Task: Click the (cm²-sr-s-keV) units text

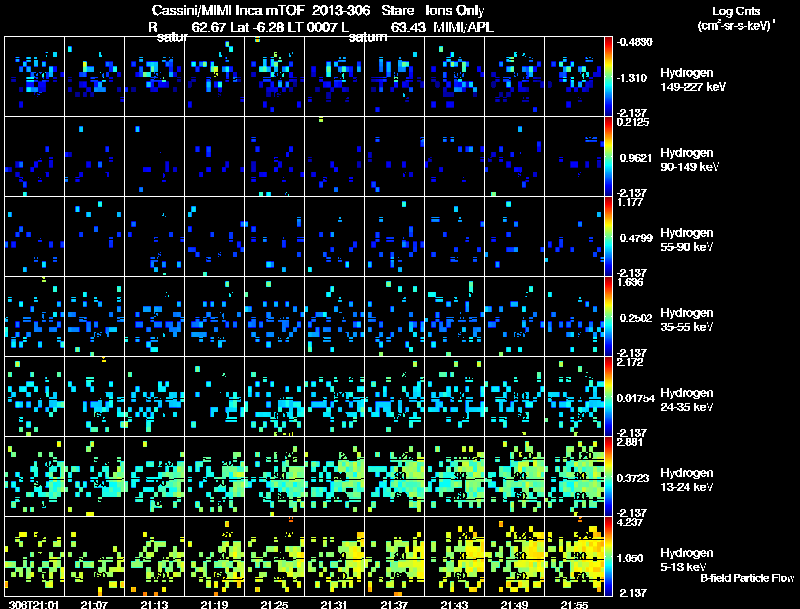Action: click(736, 25)
